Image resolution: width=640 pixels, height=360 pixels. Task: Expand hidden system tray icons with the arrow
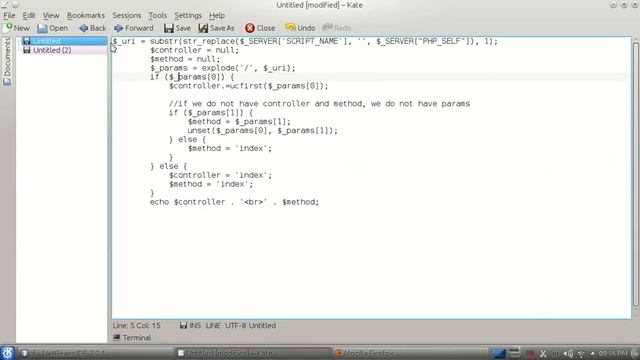(592, 353)
